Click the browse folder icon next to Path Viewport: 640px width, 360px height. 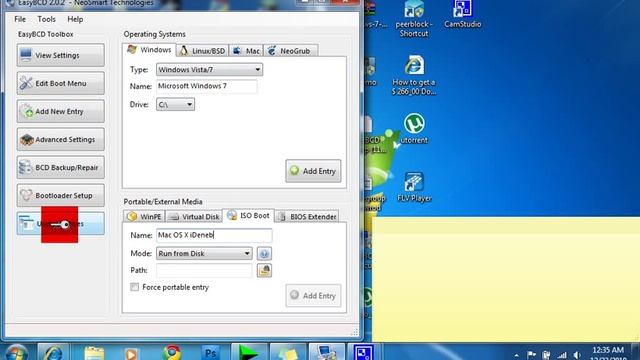[x=264, y=270]
